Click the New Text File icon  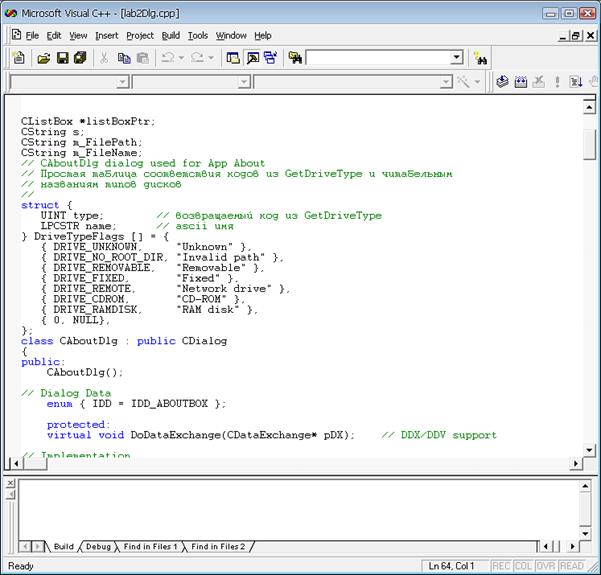pyautogui.click(x=18, y=58)
